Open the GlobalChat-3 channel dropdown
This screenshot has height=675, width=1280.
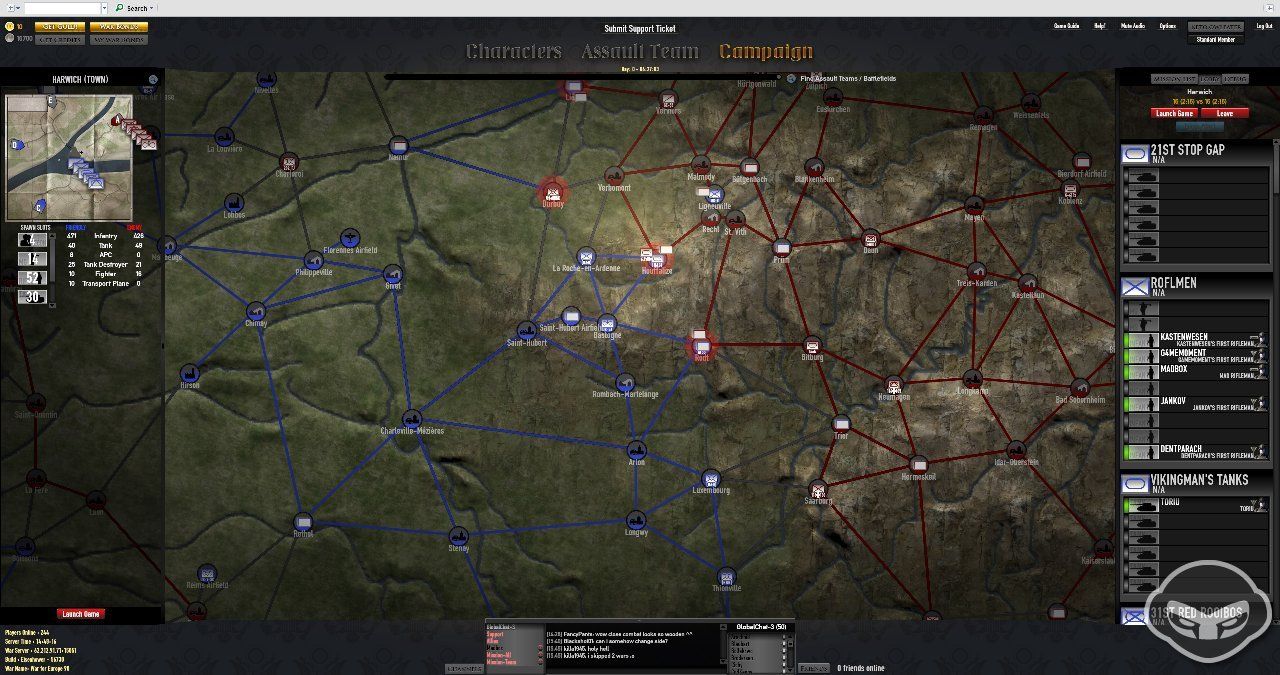[x=760, y=626]
